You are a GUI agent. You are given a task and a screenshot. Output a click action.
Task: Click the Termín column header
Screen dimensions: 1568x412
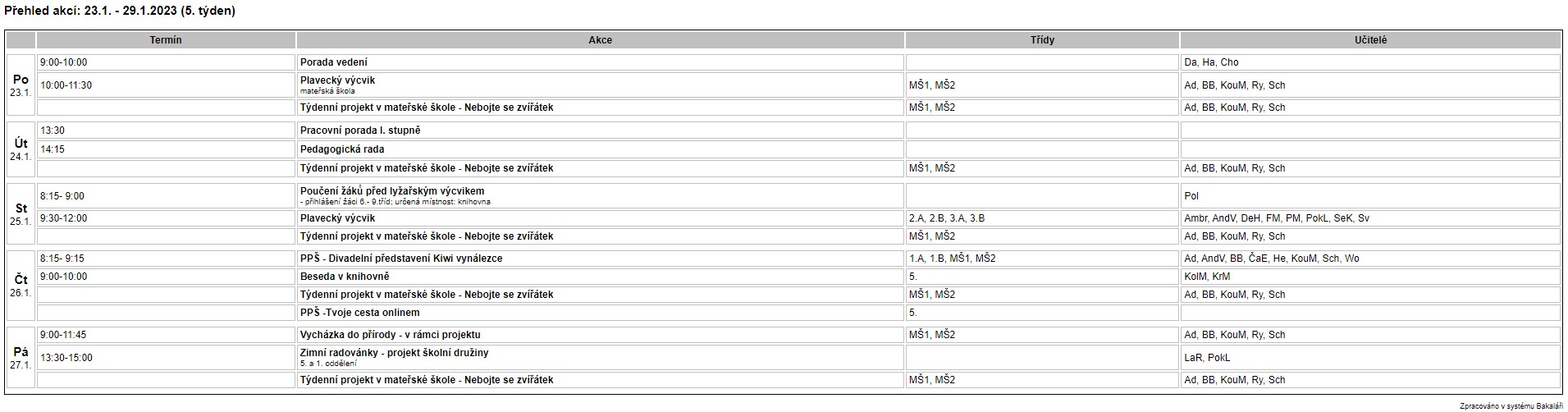pyautogui.click(x=166, y=40)
